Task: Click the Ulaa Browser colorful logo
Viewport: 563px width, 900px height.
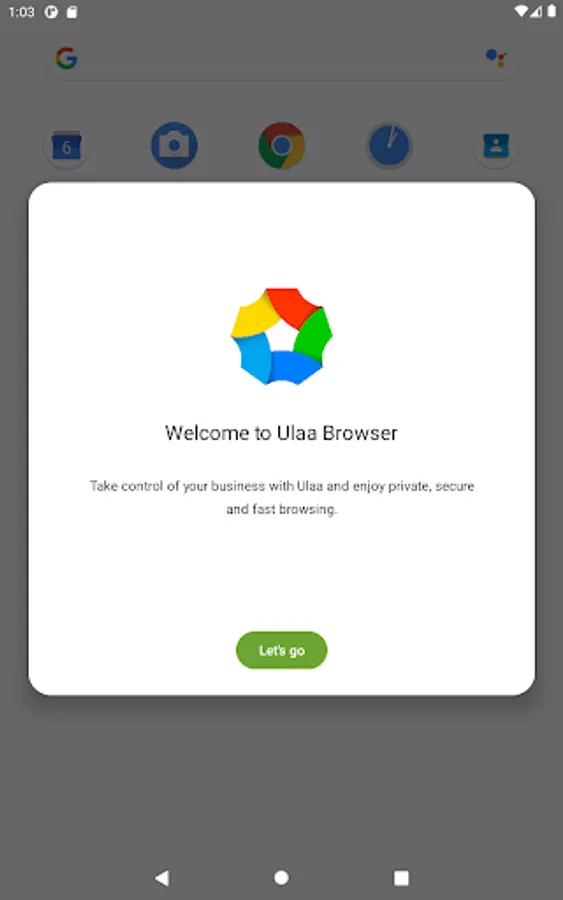Action: [x=281, y=336]
